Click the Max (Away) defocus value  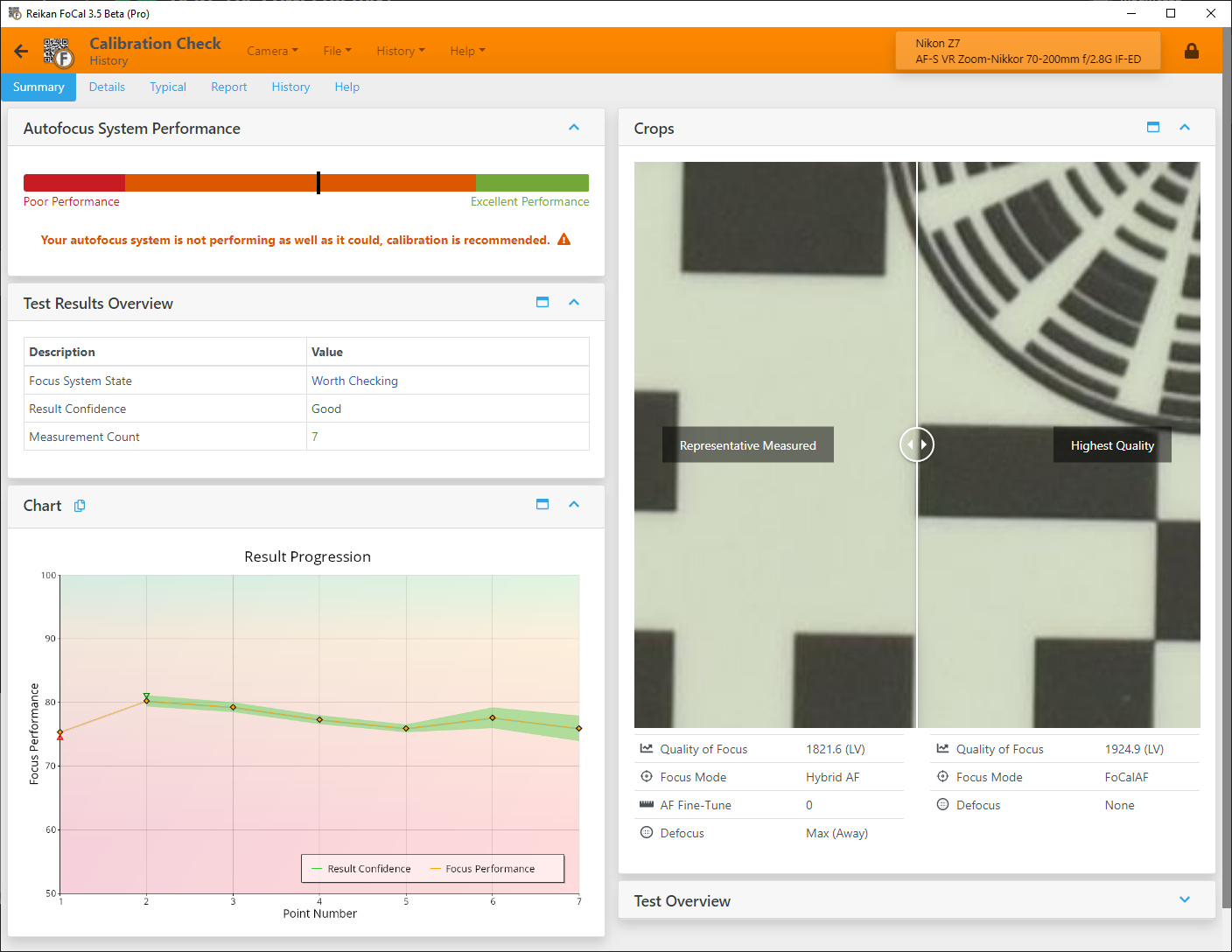pyautogui.click(x=836, y=833)
